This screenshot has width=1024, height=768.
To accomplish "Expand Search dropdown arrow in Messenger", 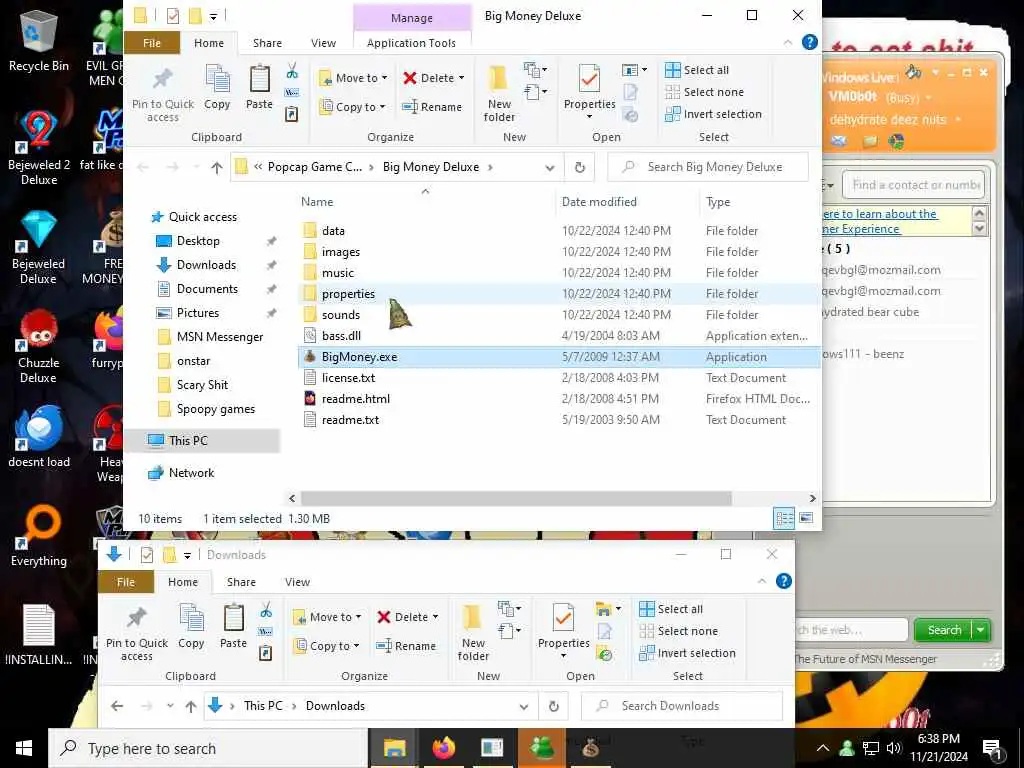I will coord(982,630).
